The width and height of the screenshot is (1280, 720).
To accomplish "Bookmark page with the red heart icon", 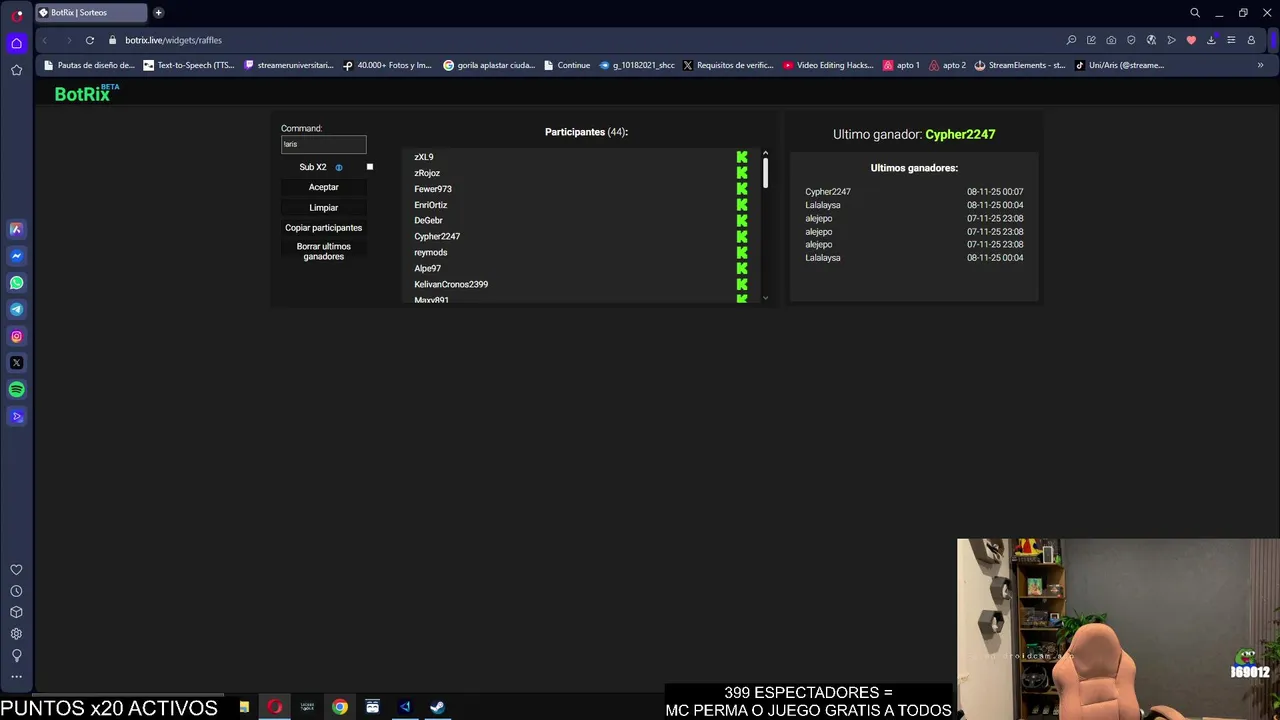I will click(x=1191, y=40).
